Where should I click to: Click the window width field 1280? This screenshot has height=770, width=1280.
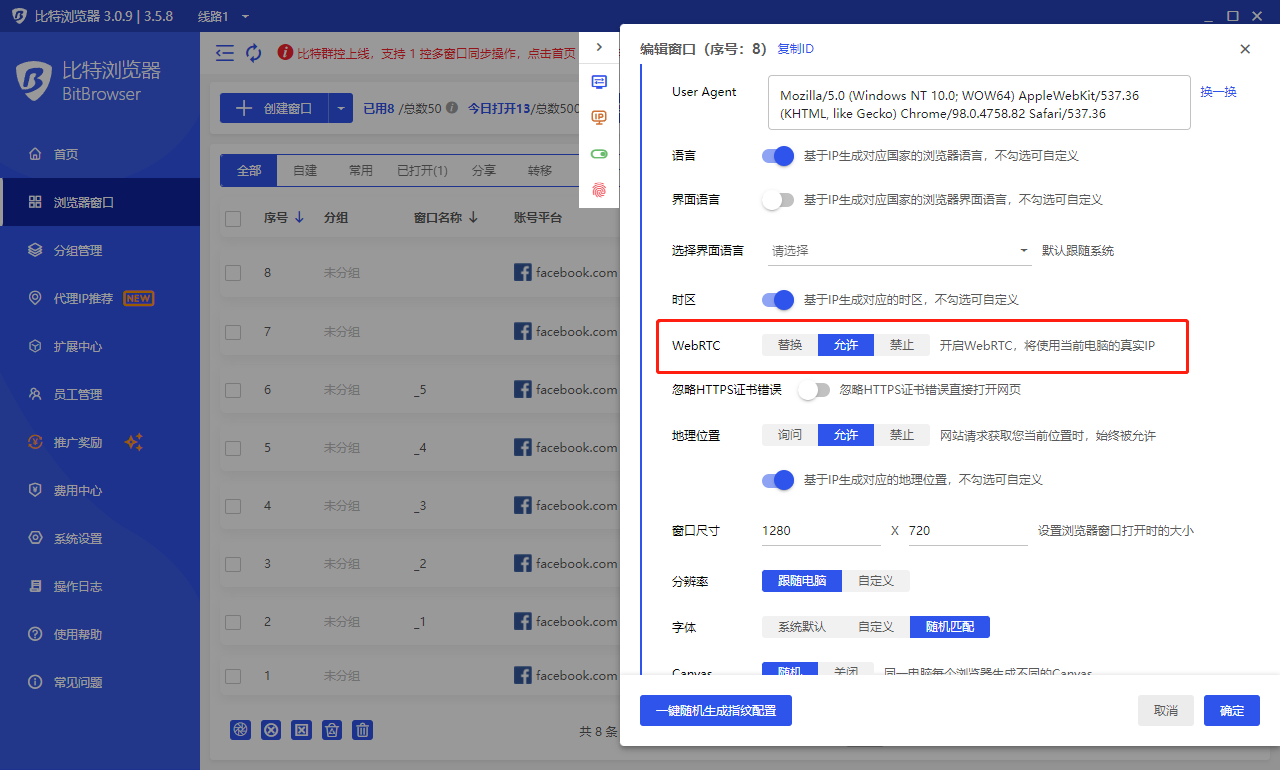tap(821, 531)
